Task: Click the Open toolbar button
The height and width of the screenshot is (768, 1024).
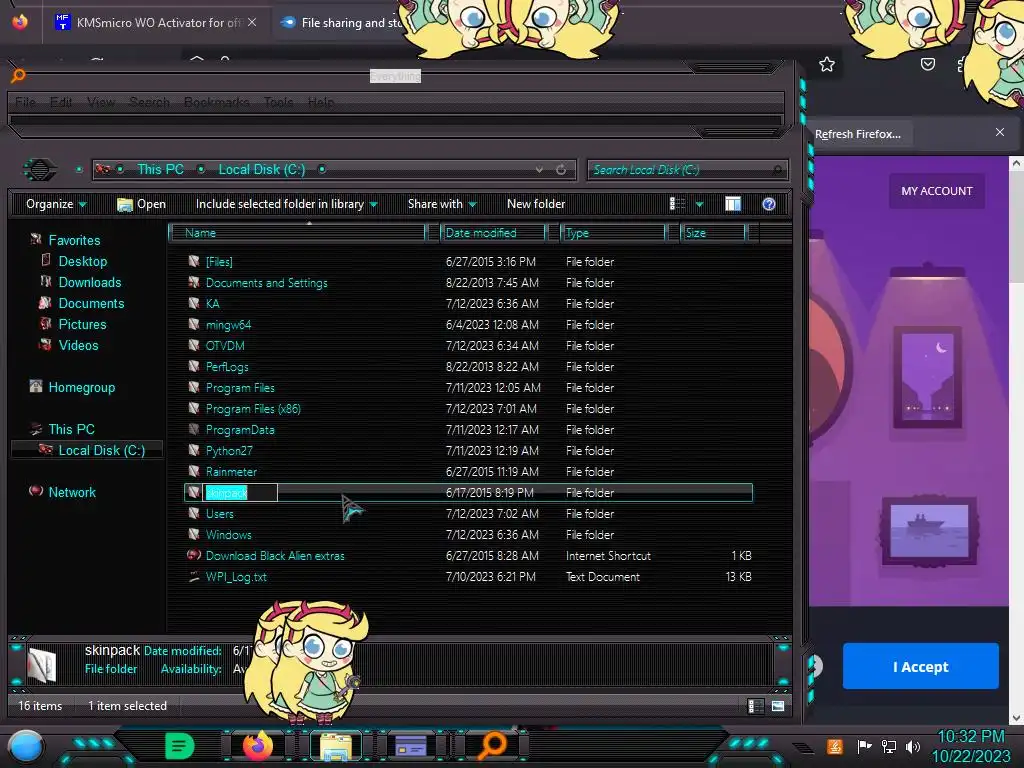Action: tap(142, 204)
